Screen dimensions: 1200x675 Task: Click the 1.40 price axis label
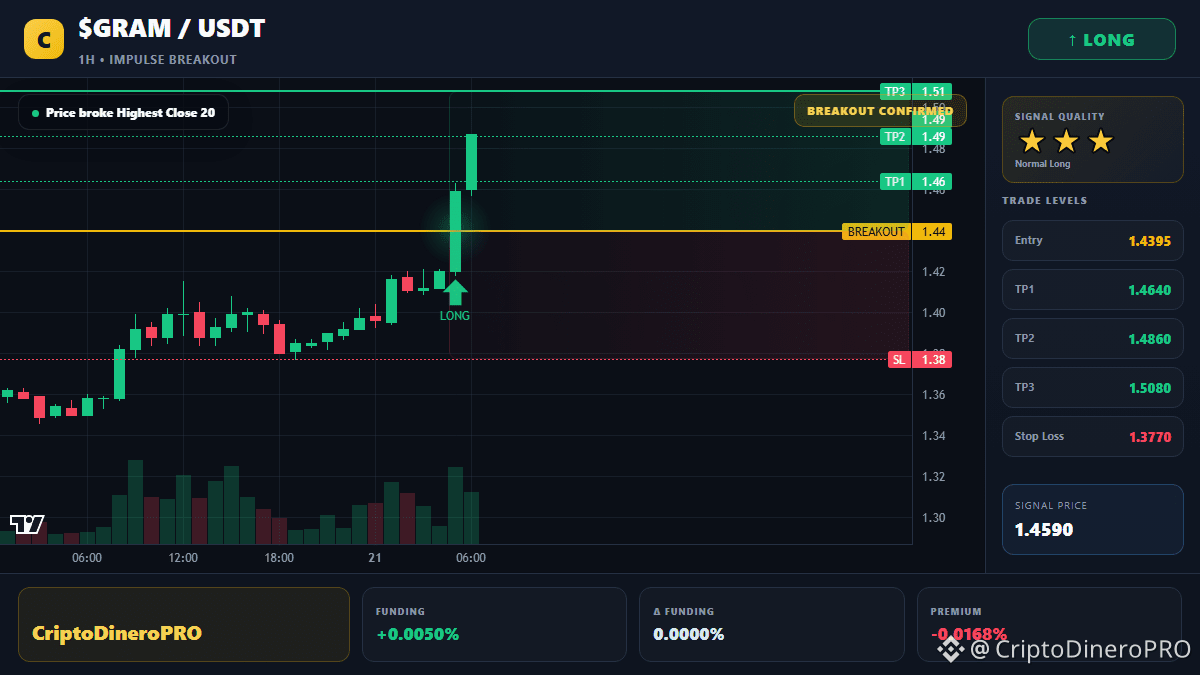934,313
